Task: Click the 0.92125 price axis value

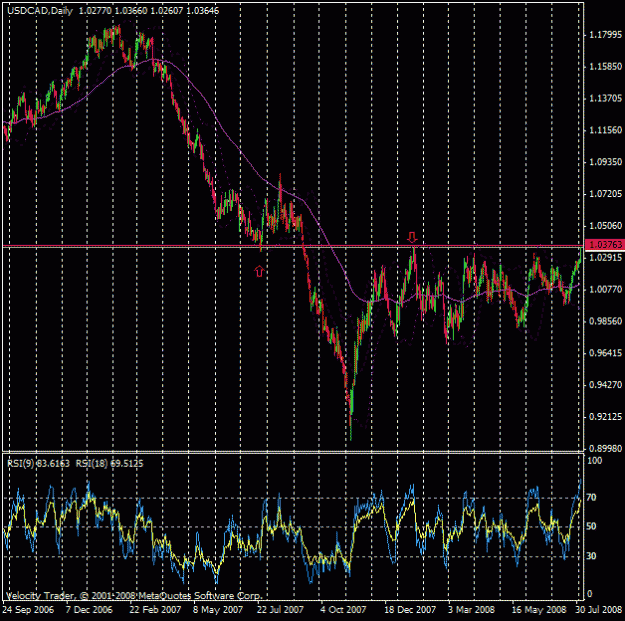Action: (x=605, y=417)
